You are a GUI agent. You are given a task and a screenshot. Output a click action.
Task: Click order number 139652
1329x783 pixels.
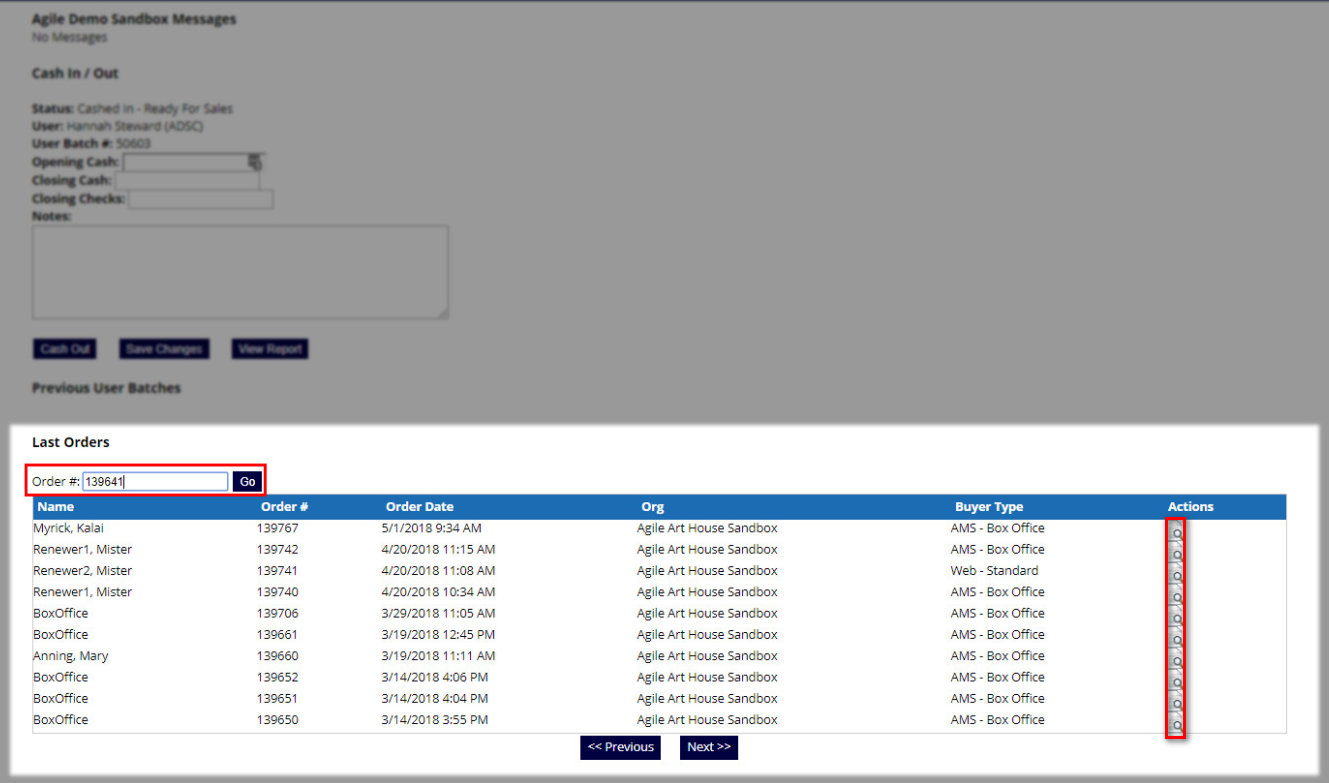278,677
